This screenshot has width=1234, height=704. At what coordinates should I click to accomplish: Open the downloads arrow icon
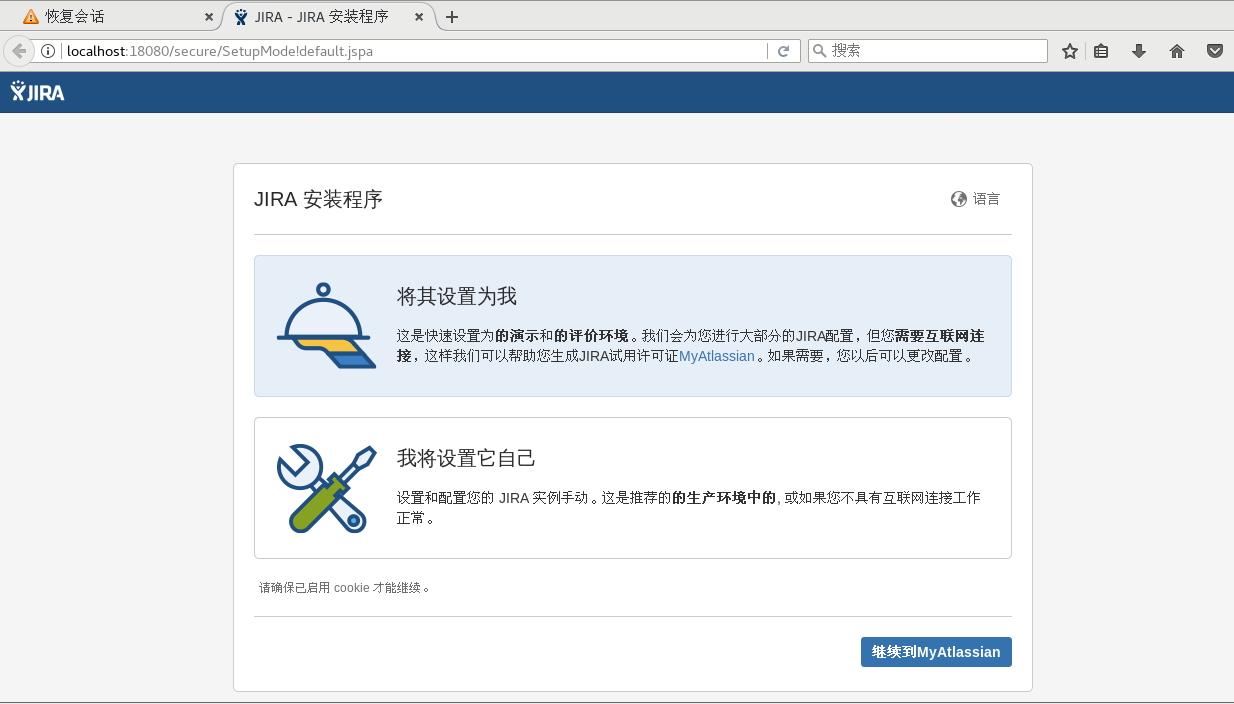click(x=1139, y=51)
